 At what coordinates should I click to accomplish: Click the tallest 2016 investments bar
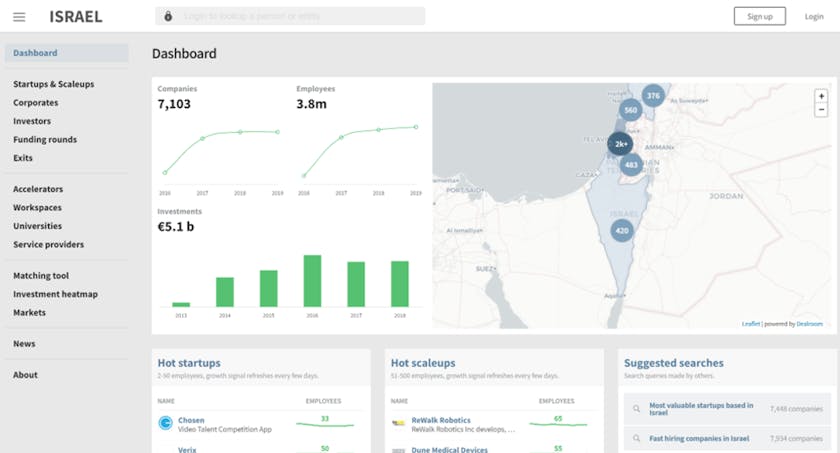coord(312,281)
